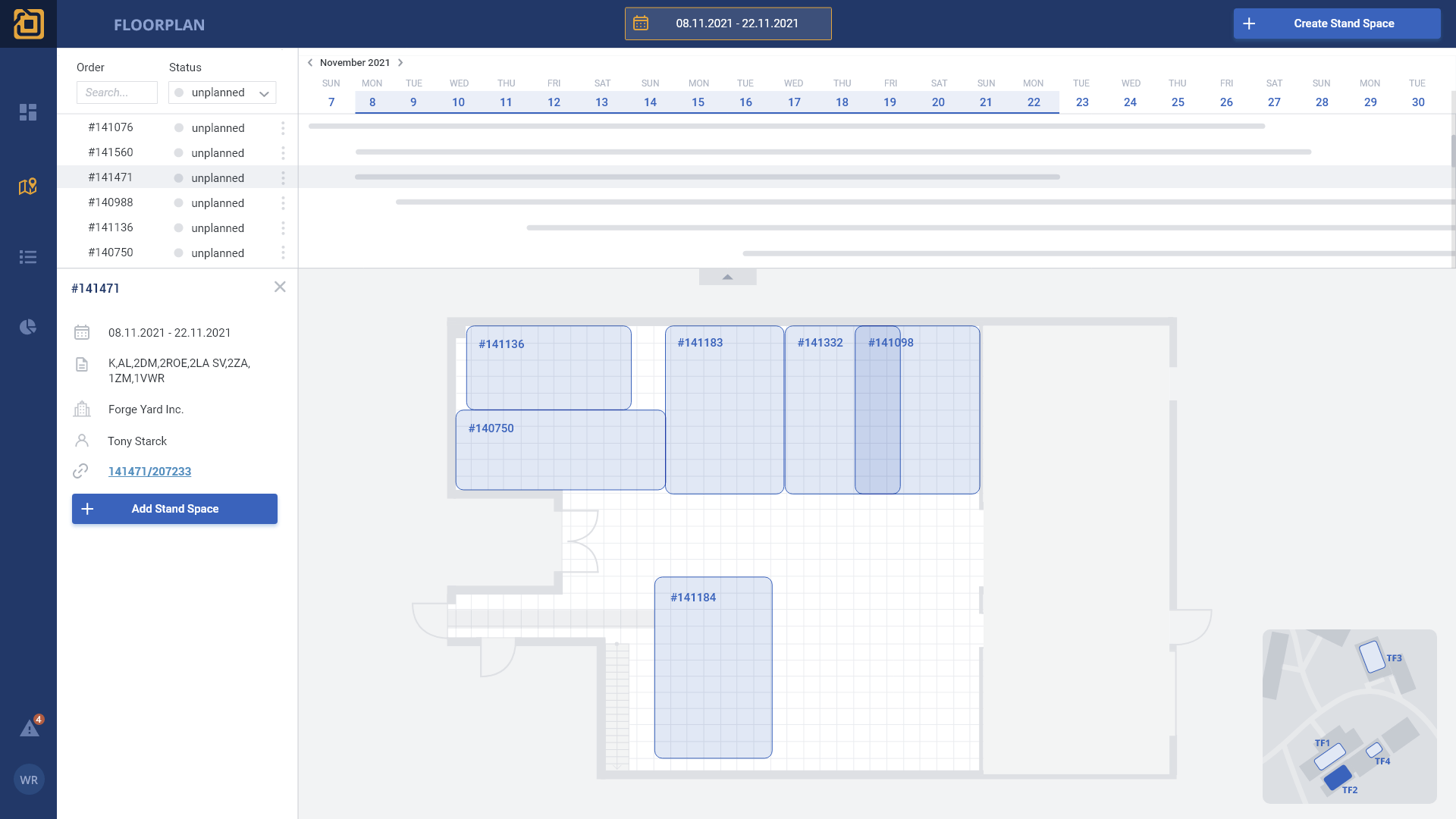Viewport: 1456px width, 819px height.
Task: Close the #141471 details panel
Action: [x=280, y=287]
